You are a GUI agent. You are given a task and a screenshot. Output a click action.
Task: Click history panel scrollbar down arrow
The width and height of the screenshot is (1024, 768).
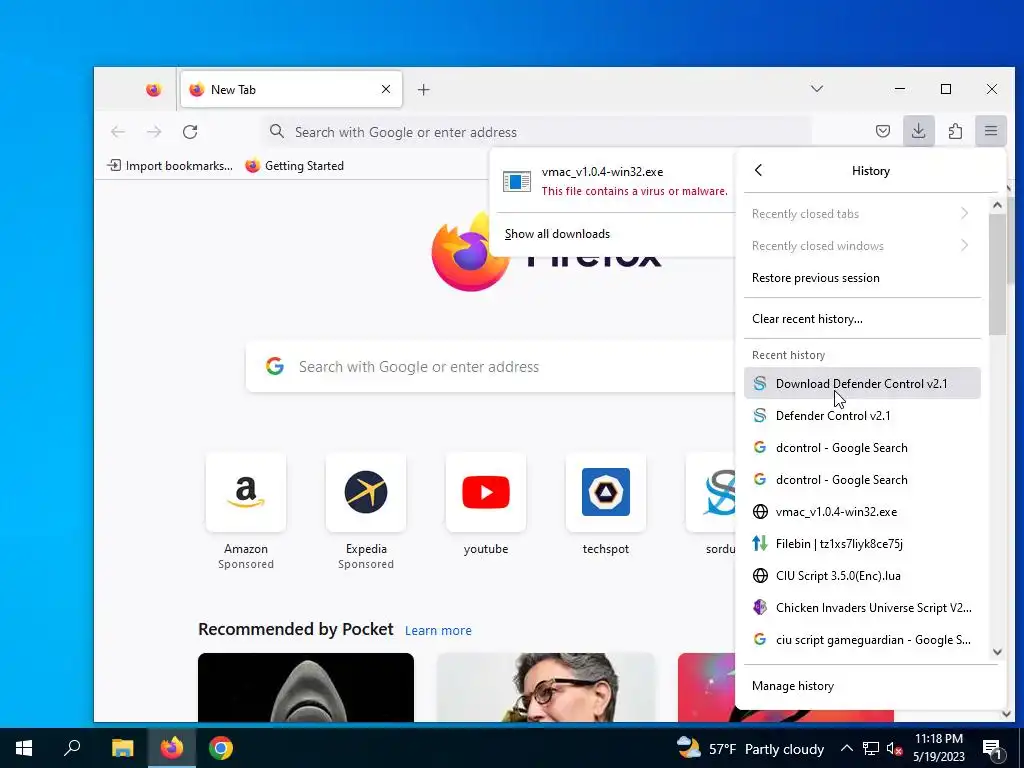997,652
